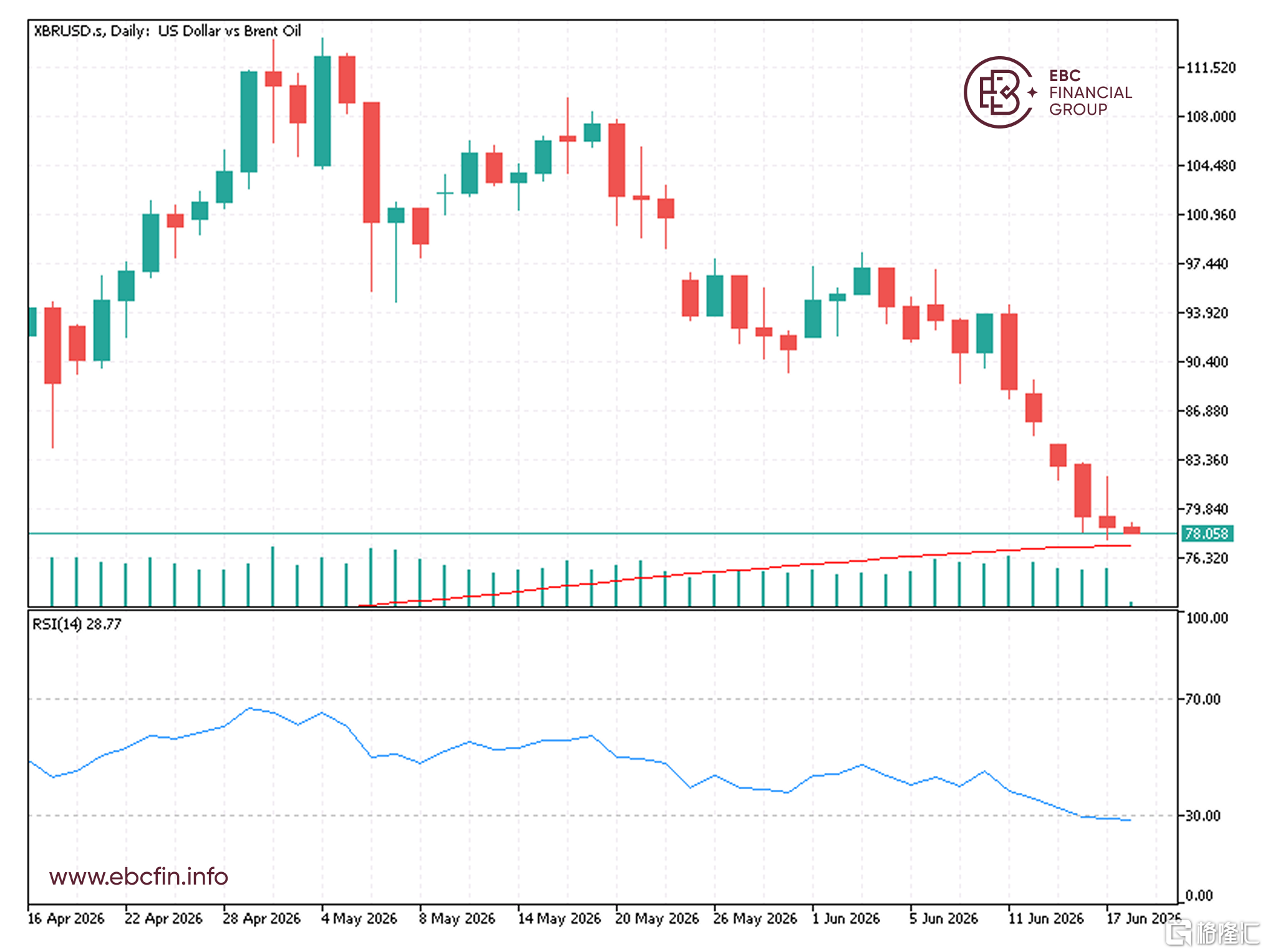Select the 20 May 2026 axis date
Viewport: 1265px width, 952px height.
pyautogui.click(x=657, y=918)
